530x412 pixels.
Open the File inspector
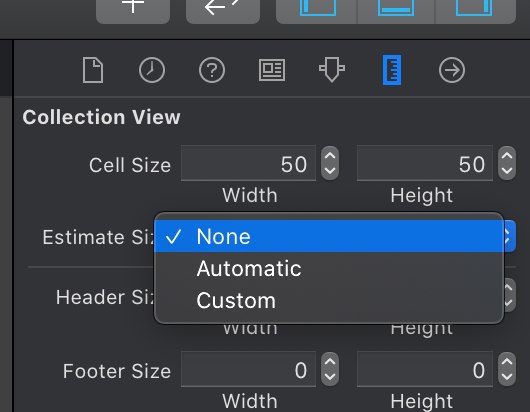click(x=93, y=70)
